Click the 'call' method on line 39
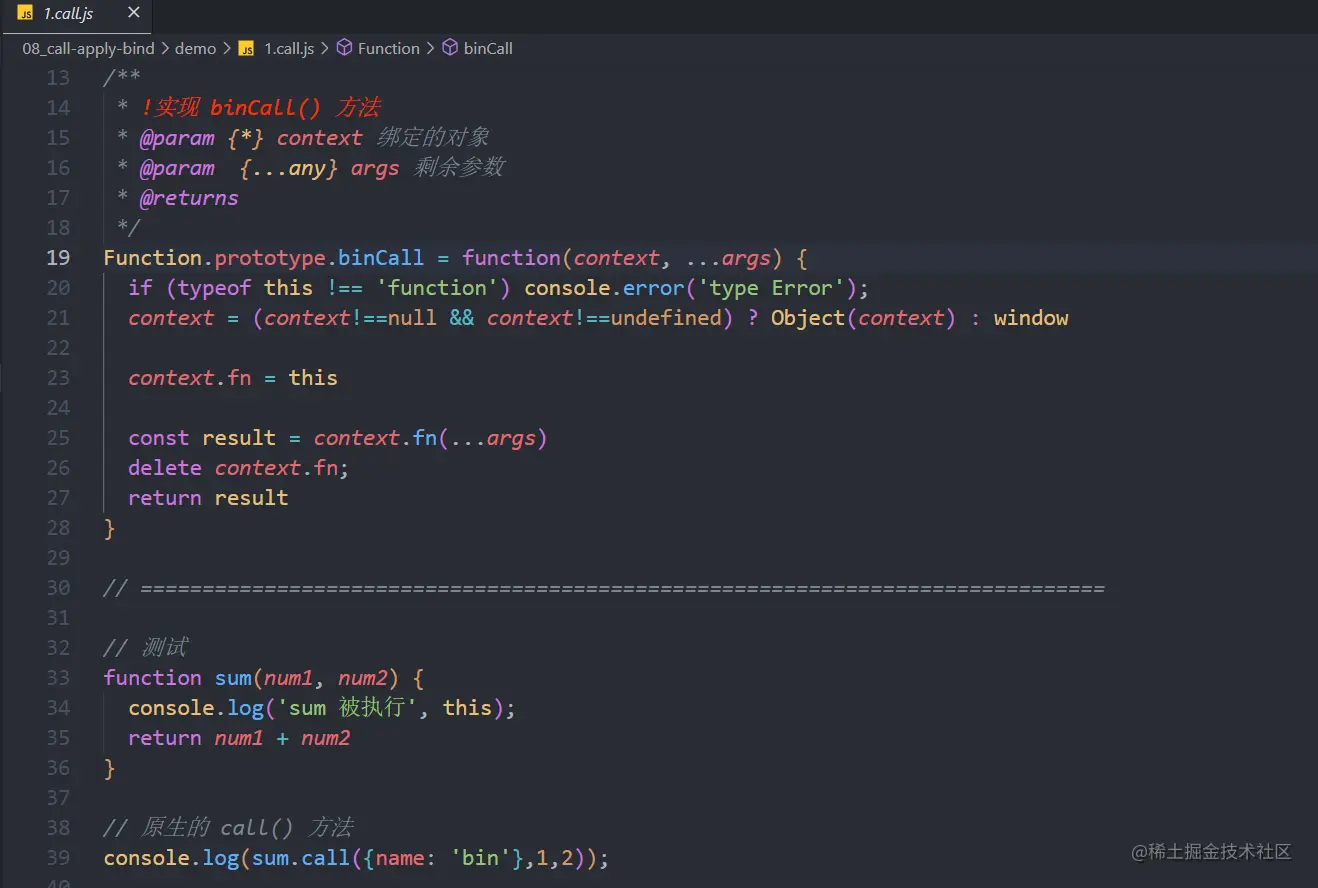 [326, 858]
